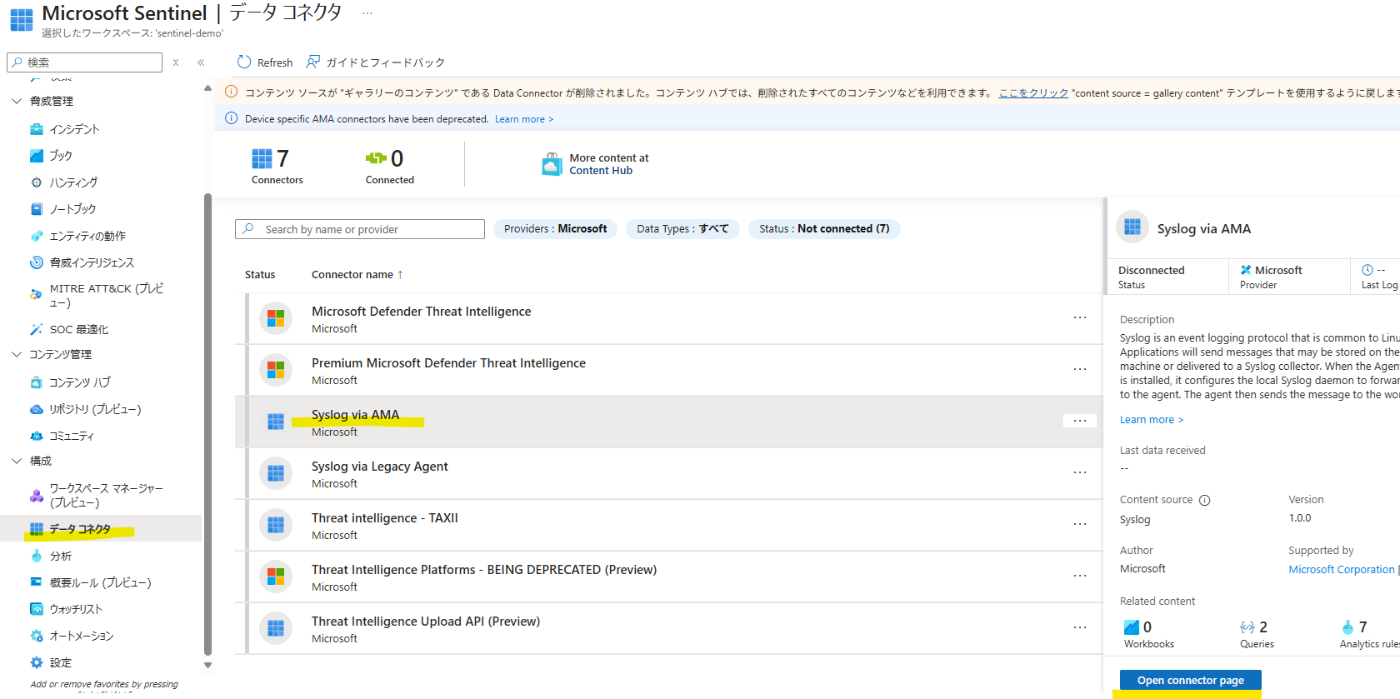Open the ブック sidebar item
The width and height of the screenshot is (1400, 699).
tap(61, 156)
